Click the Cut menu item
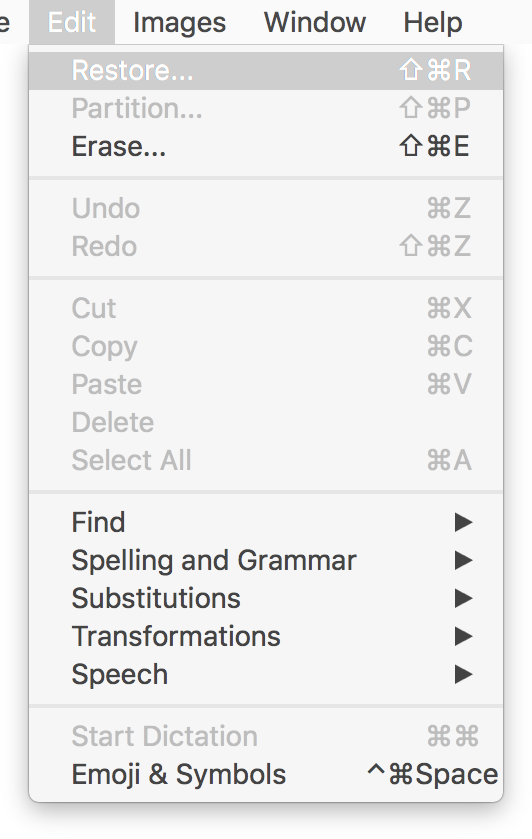The image size is (532, 839). pos(266,308)
